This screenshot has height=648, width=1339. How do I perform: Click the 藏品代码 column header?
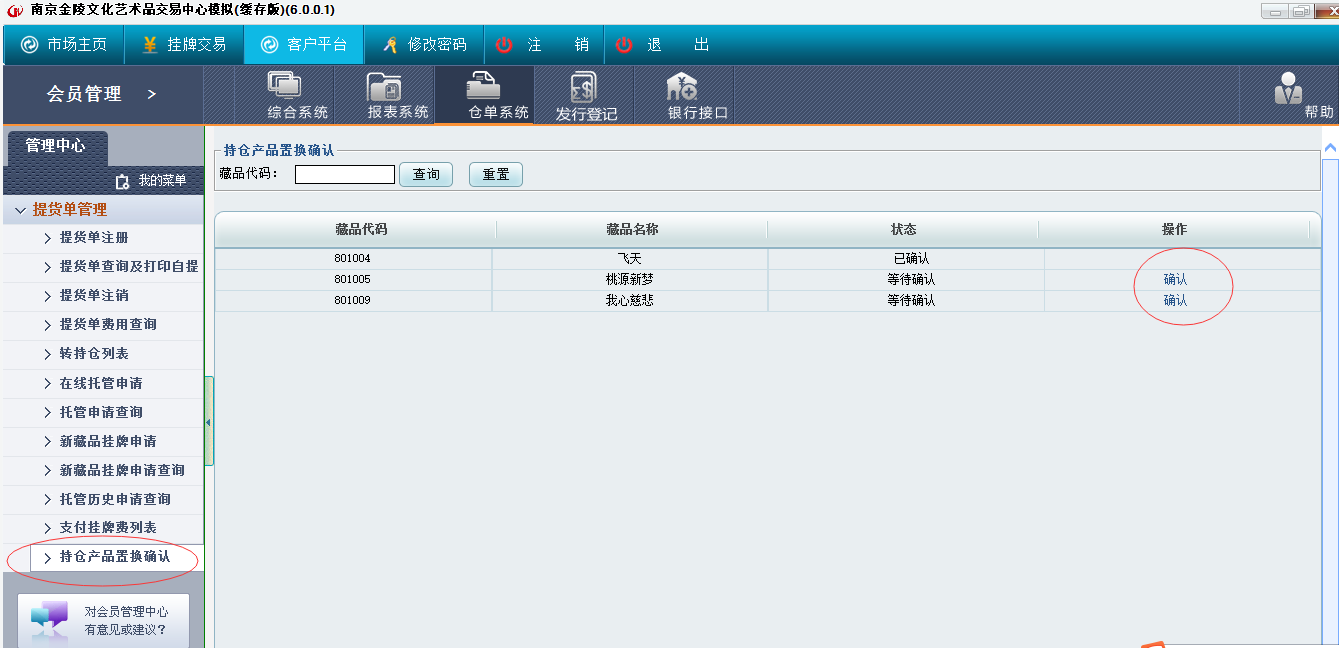(x=361, y=230)
